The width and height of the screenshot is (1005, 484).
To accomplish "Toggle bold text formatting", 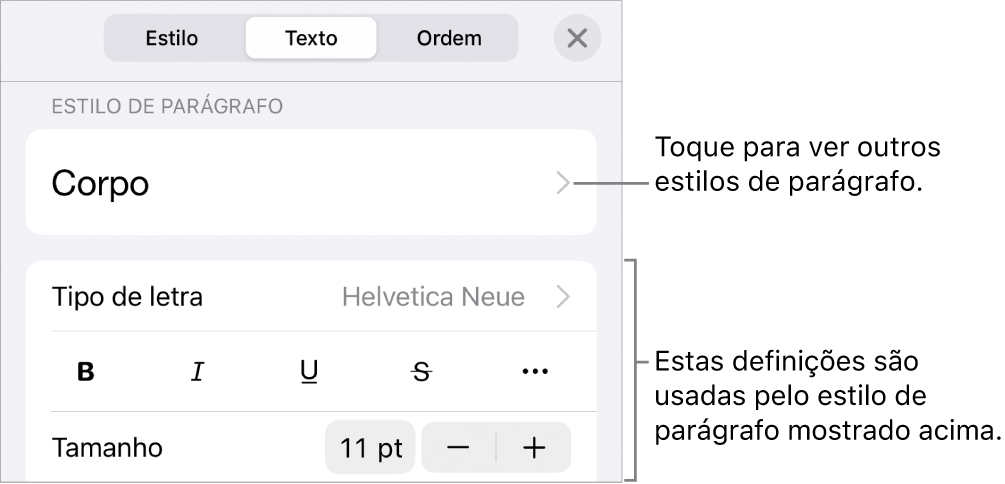I will click(87, 372).
